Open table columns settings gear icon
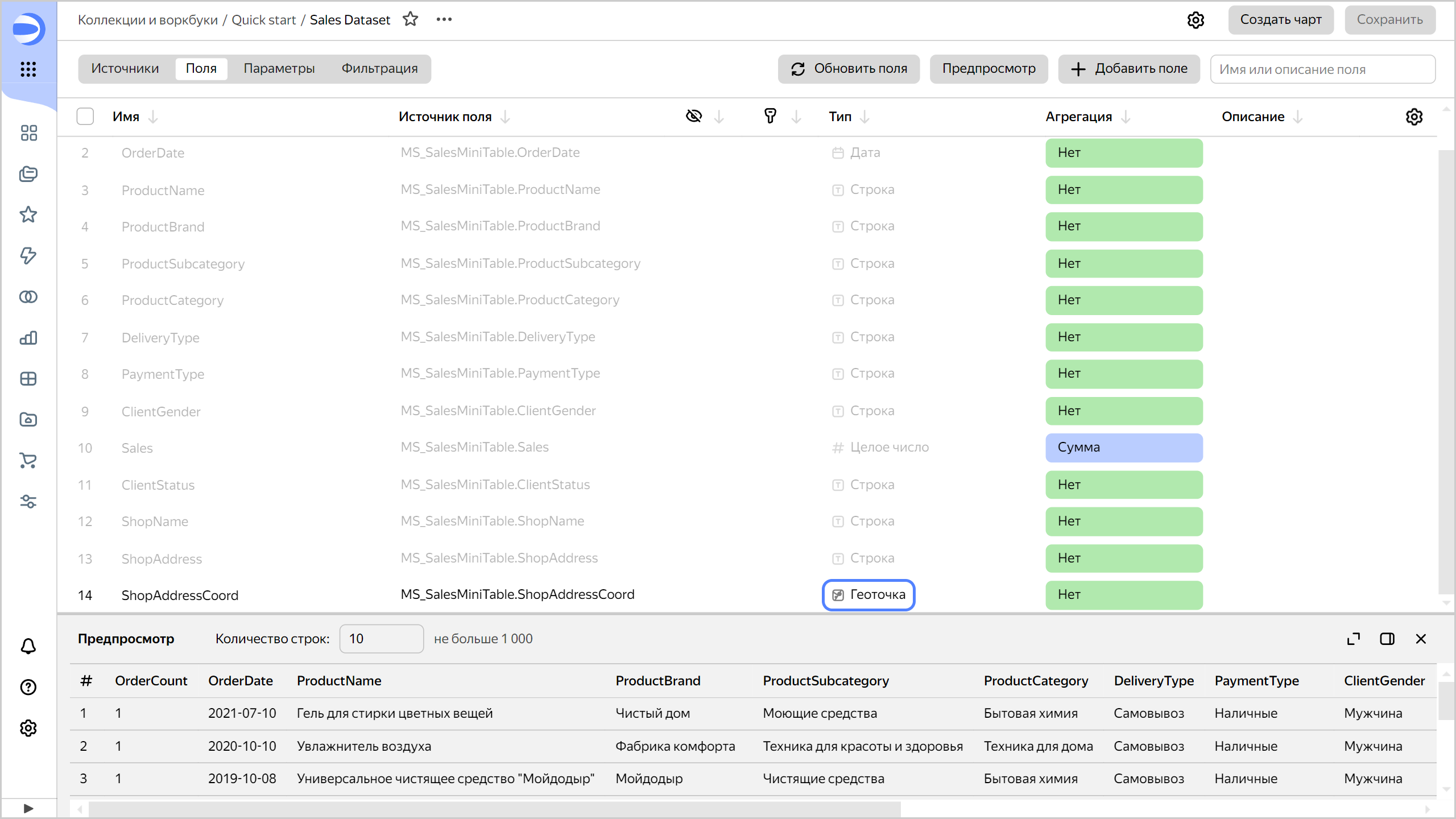The width and height of the screenshot is (1456, 819). pyautogui.click(x=1414, y=117)
